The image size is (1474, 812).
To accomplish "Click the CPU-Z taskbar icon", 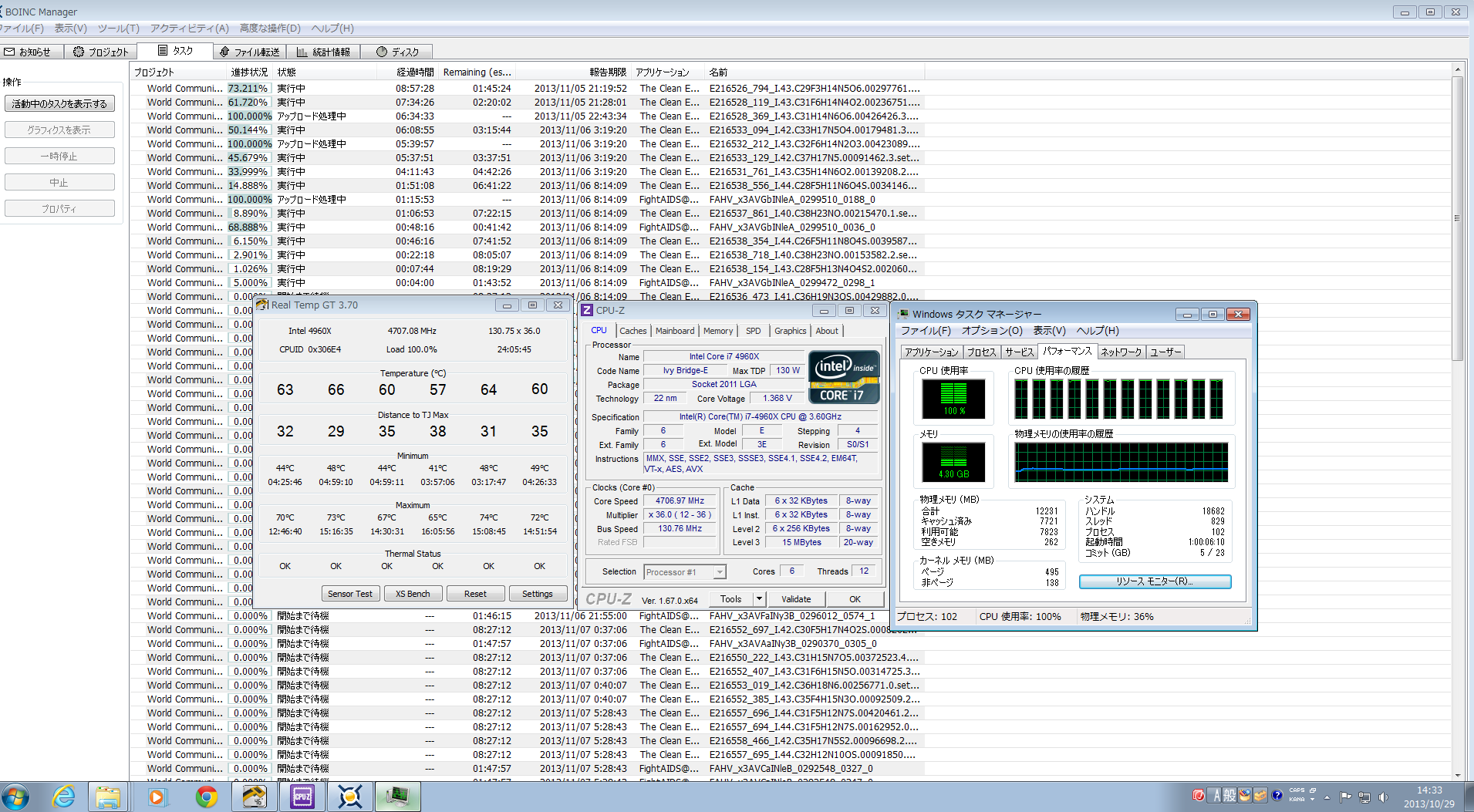I will coord(302,797).
